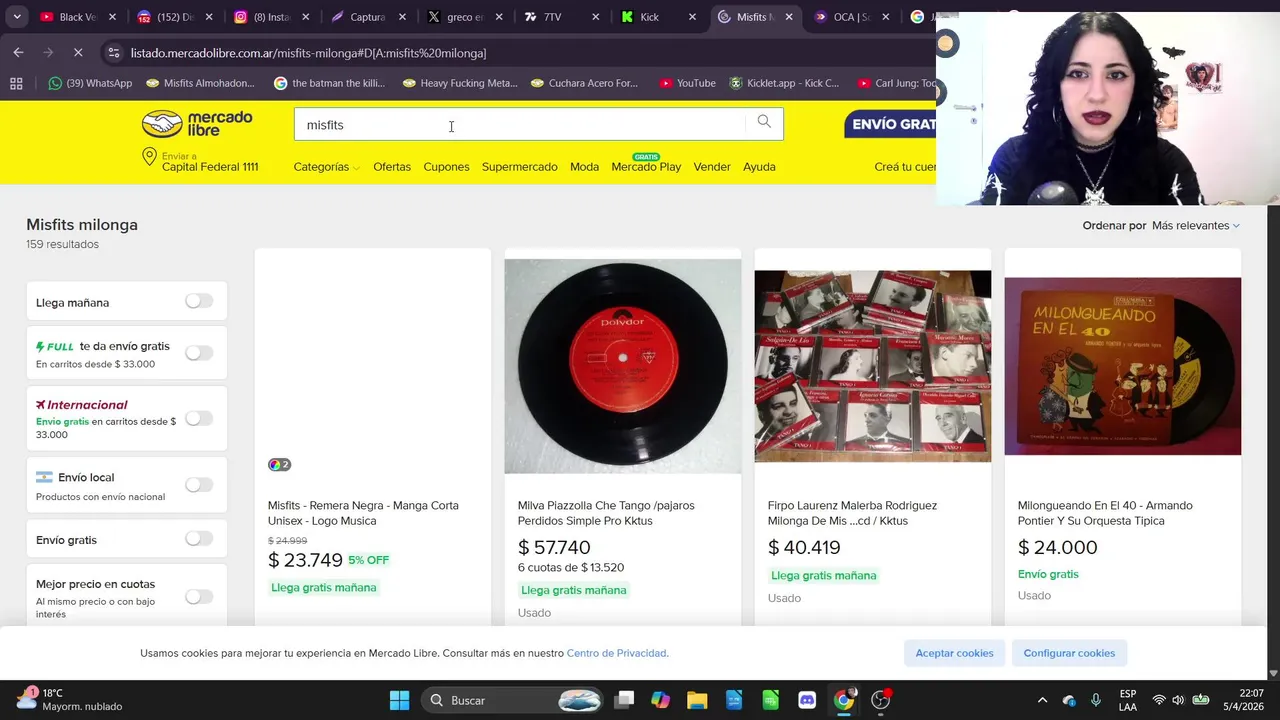Click the Envío gratis banner
Screen dimensions: 1280x720
click(x=890, y=124)
